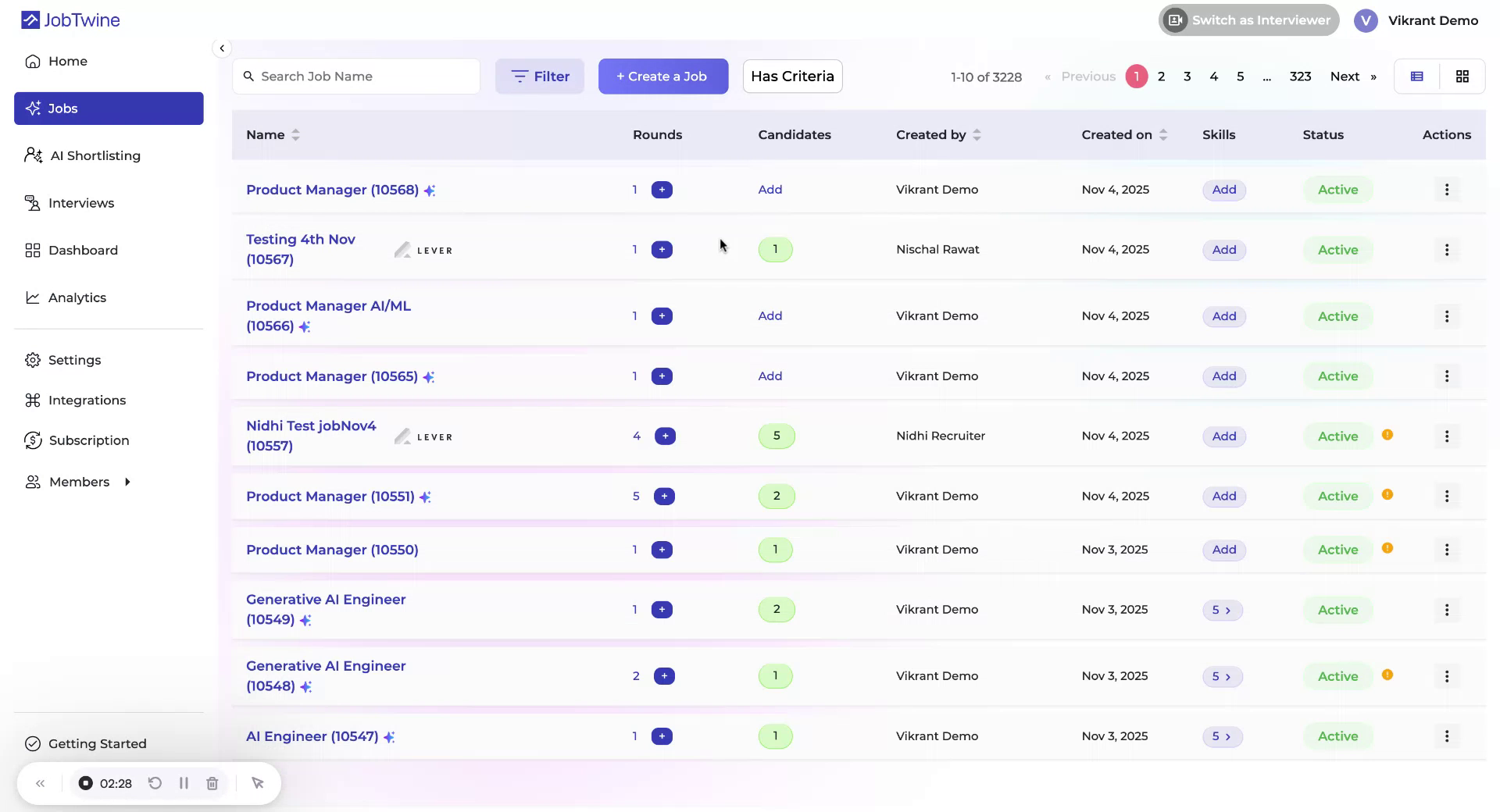Switch to grid view layout

pyautogui.click(x=1462, y=76)
